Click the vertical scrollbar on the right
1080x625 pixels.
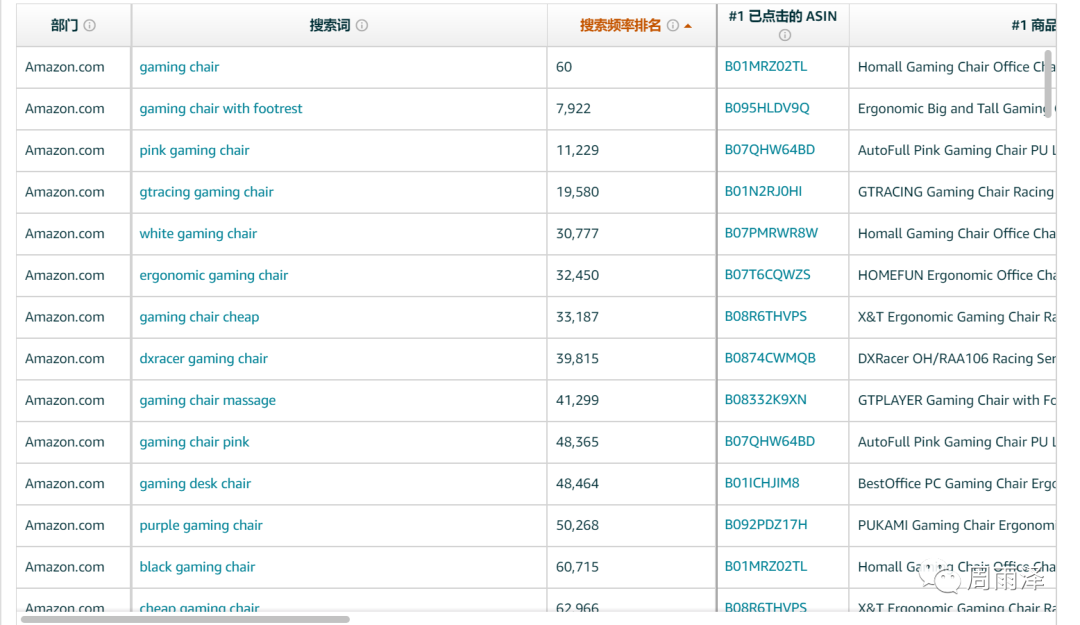coord(1048,83)
